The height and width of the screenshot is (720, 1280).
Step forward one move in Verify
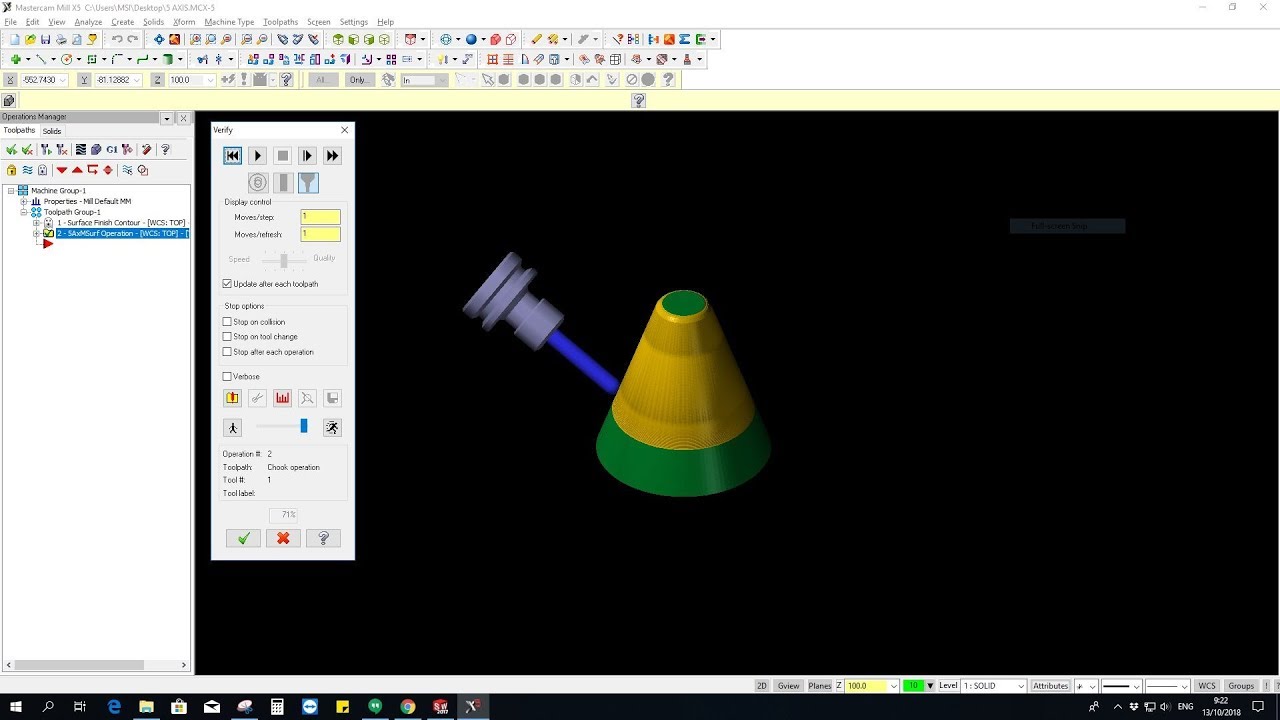[307, 155]
